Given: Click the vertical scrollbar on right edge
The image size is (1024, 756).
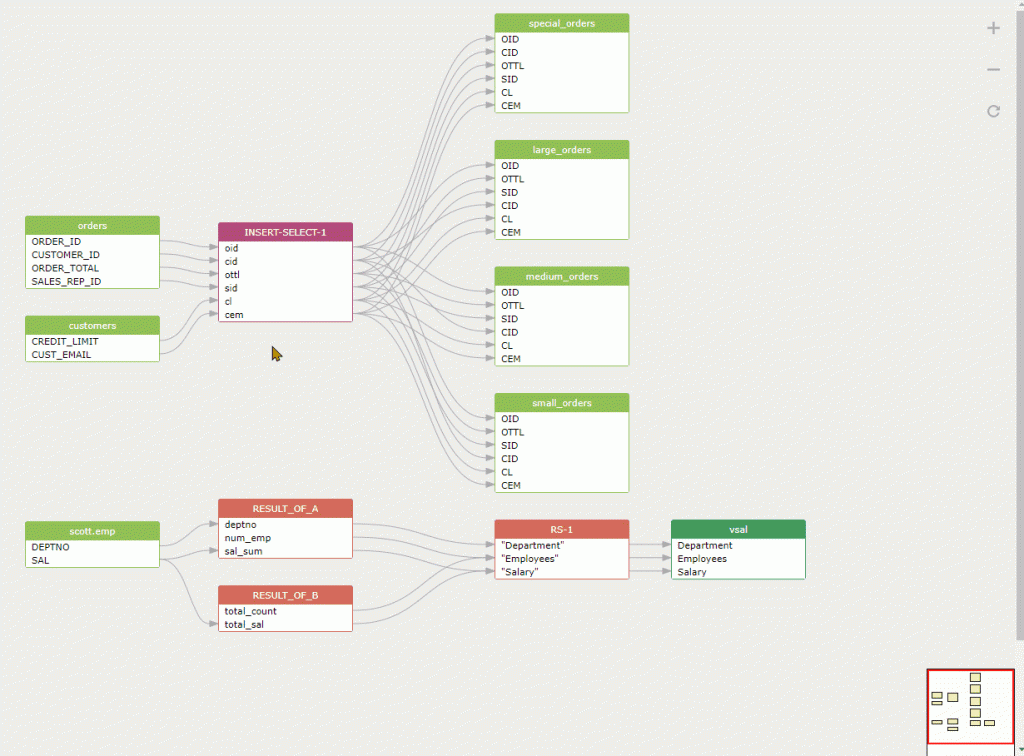Looking at the screenshot, I should (x=1019, y=320).
